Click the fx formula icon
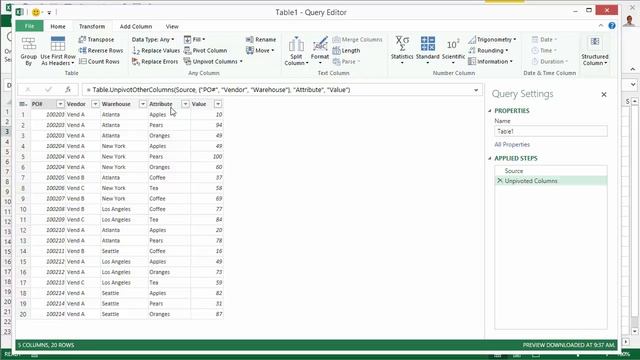The width and height of the screenshot is (640, 360). 68,89
